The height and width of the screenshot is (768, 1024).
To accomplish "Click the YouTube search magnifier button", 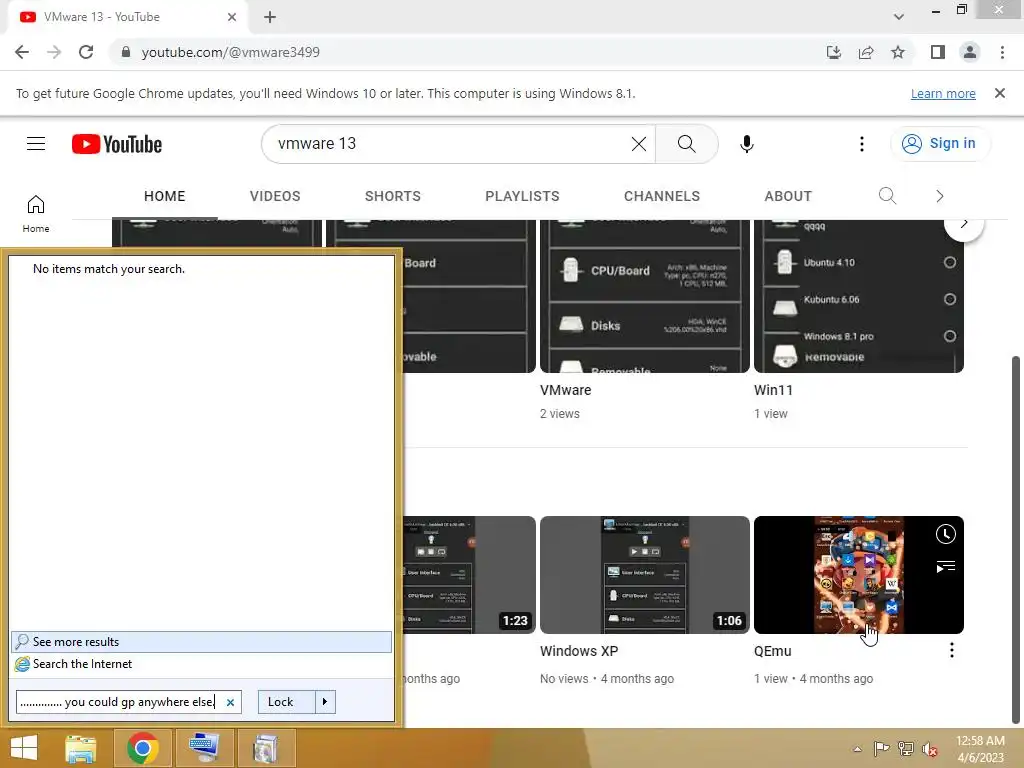I will tap(686, 144).
